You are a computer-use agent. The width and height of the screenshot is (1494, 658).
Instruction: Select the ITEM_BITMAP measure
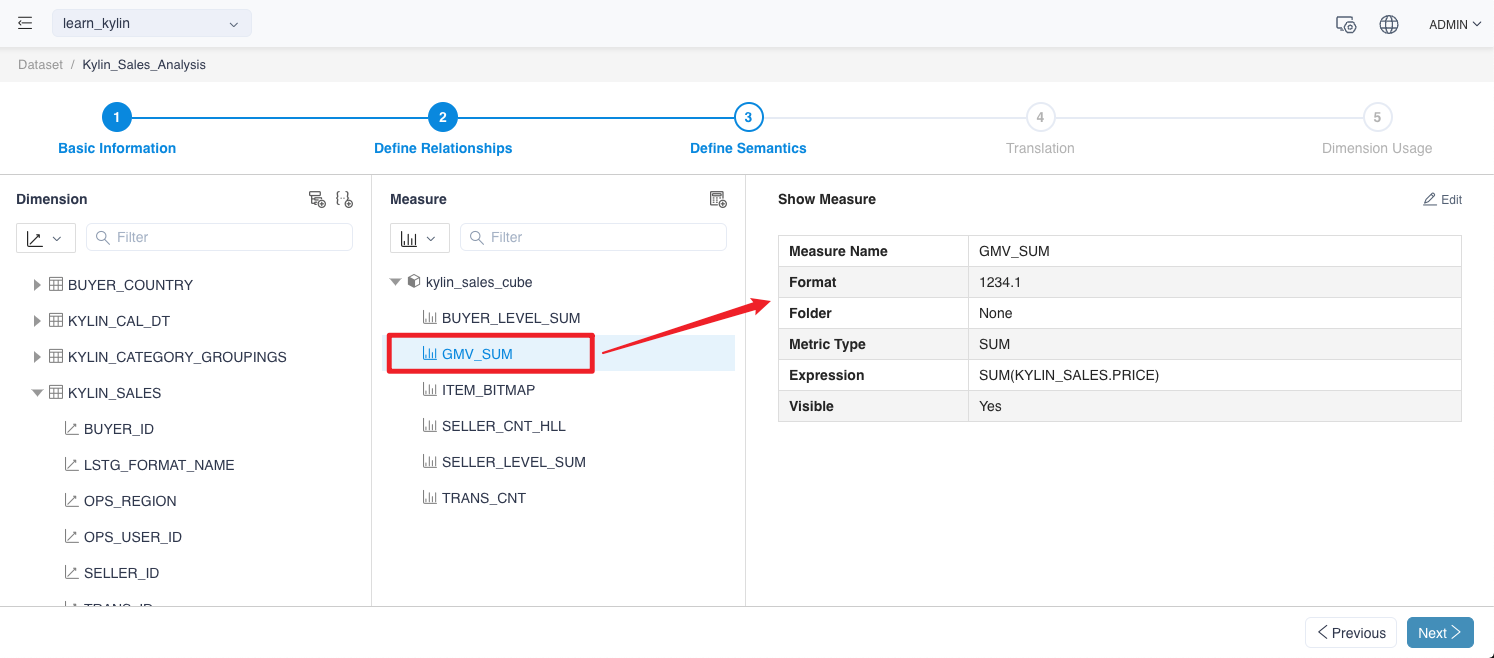pos(490,390)
